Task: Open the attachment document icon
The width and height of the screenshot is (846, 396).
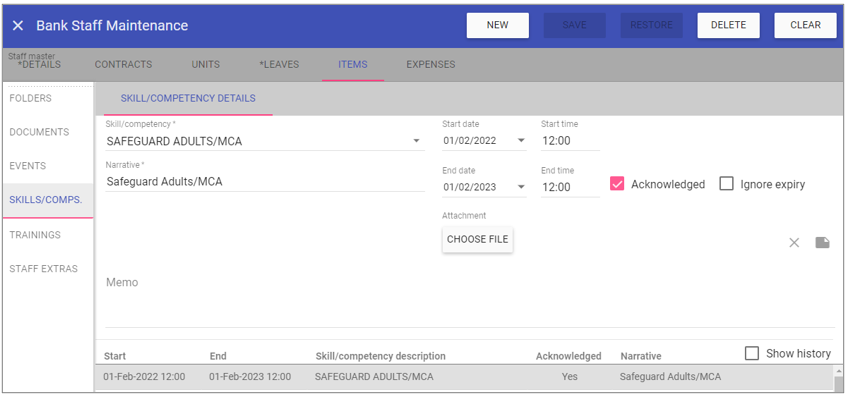Action: 822,243
